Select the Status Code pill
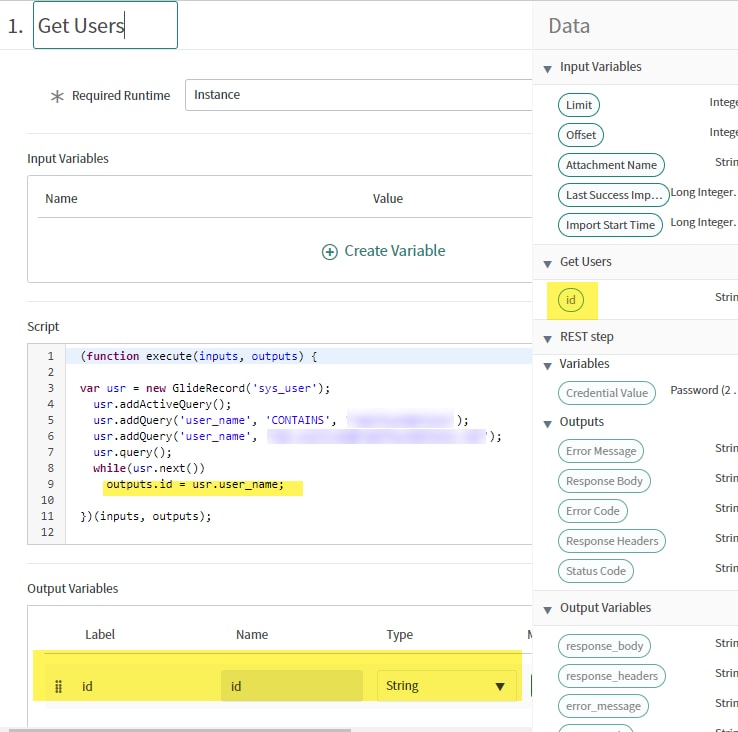 tap(595, 571)
